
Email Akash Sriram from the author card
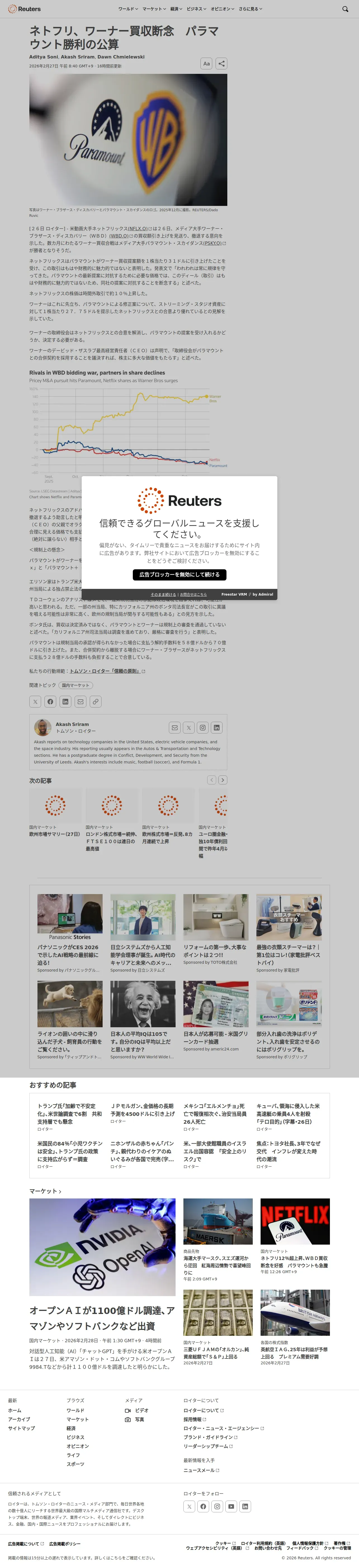[x=175, y=727]
